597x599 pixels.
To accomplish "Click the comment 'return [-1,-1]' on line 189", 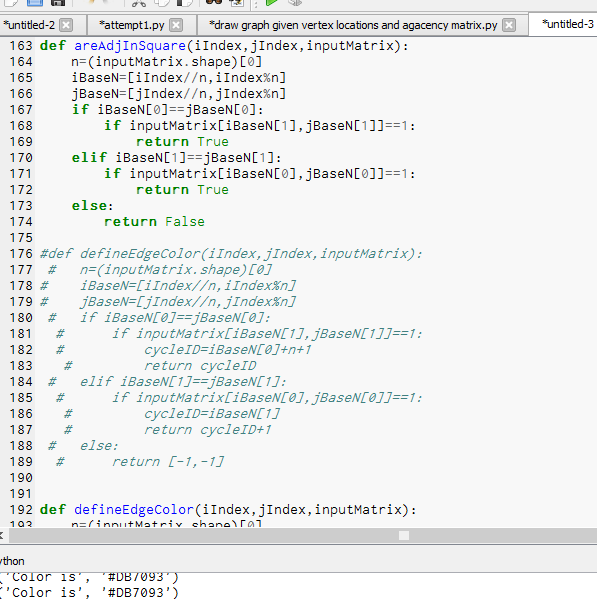I will pos(168,462).
